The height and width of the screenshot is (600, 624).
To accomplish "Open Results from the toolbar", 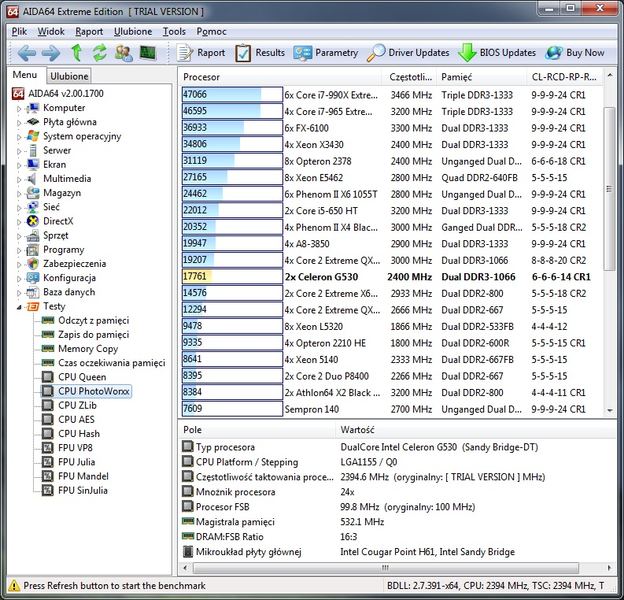I will [260, 53].
